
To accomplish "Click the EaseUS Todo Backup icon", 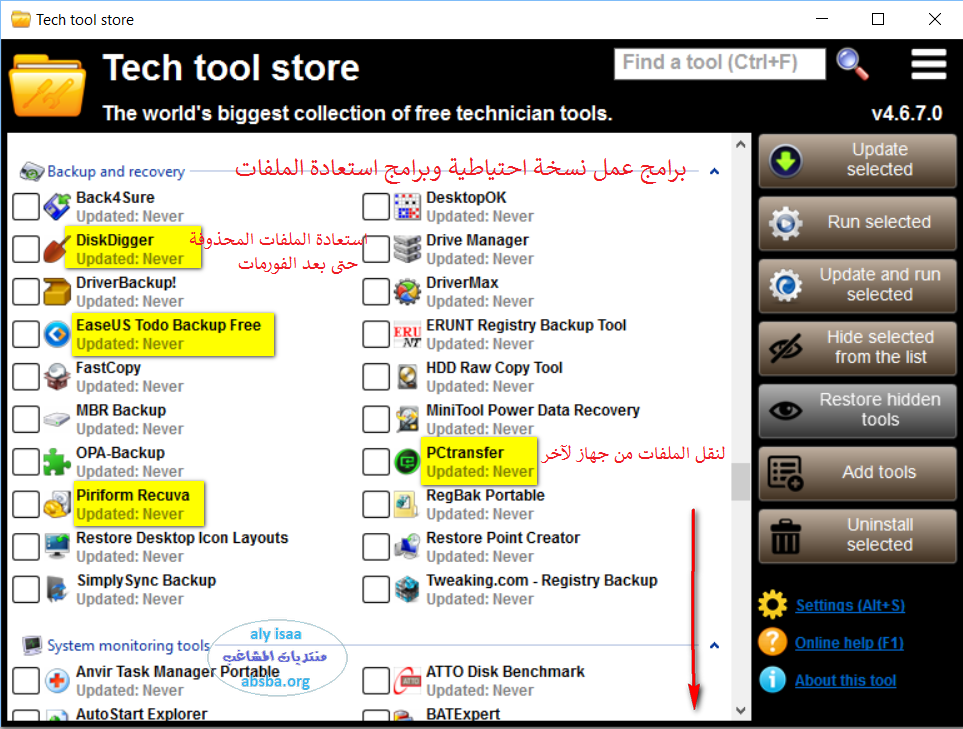I will coord(57,334).
